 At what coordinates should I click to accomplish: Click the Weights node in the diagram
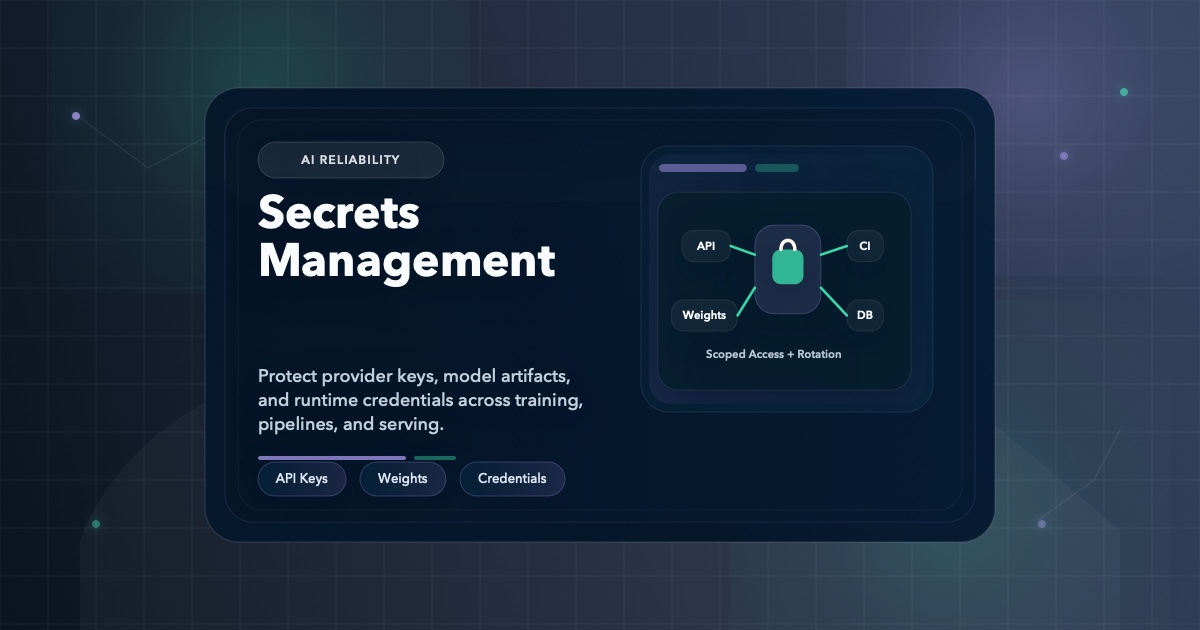tap(705, 315)
